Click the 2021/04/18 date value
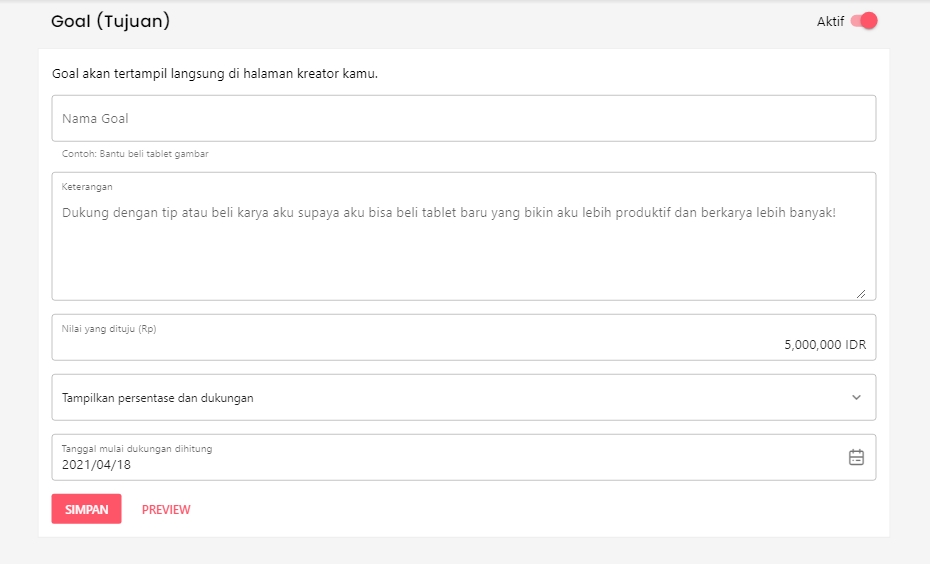Screen dimensions: 930x564 [96, 464]
